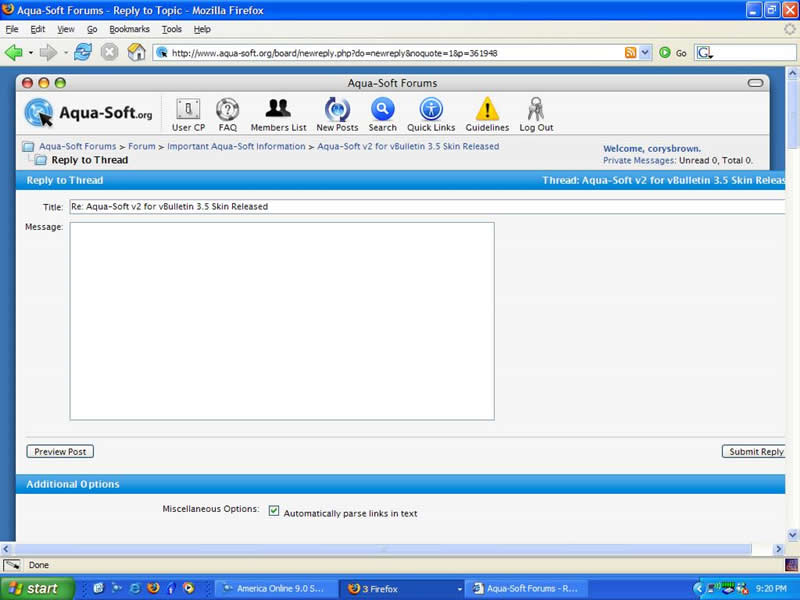Click into the Title input field
Screen dimensions: 800x600
coord(427,207)
